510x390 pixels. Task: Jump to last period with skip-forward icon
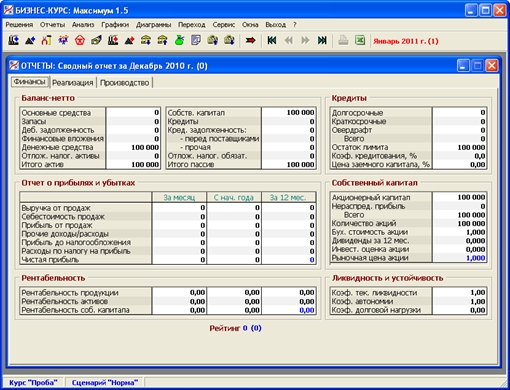322,41
